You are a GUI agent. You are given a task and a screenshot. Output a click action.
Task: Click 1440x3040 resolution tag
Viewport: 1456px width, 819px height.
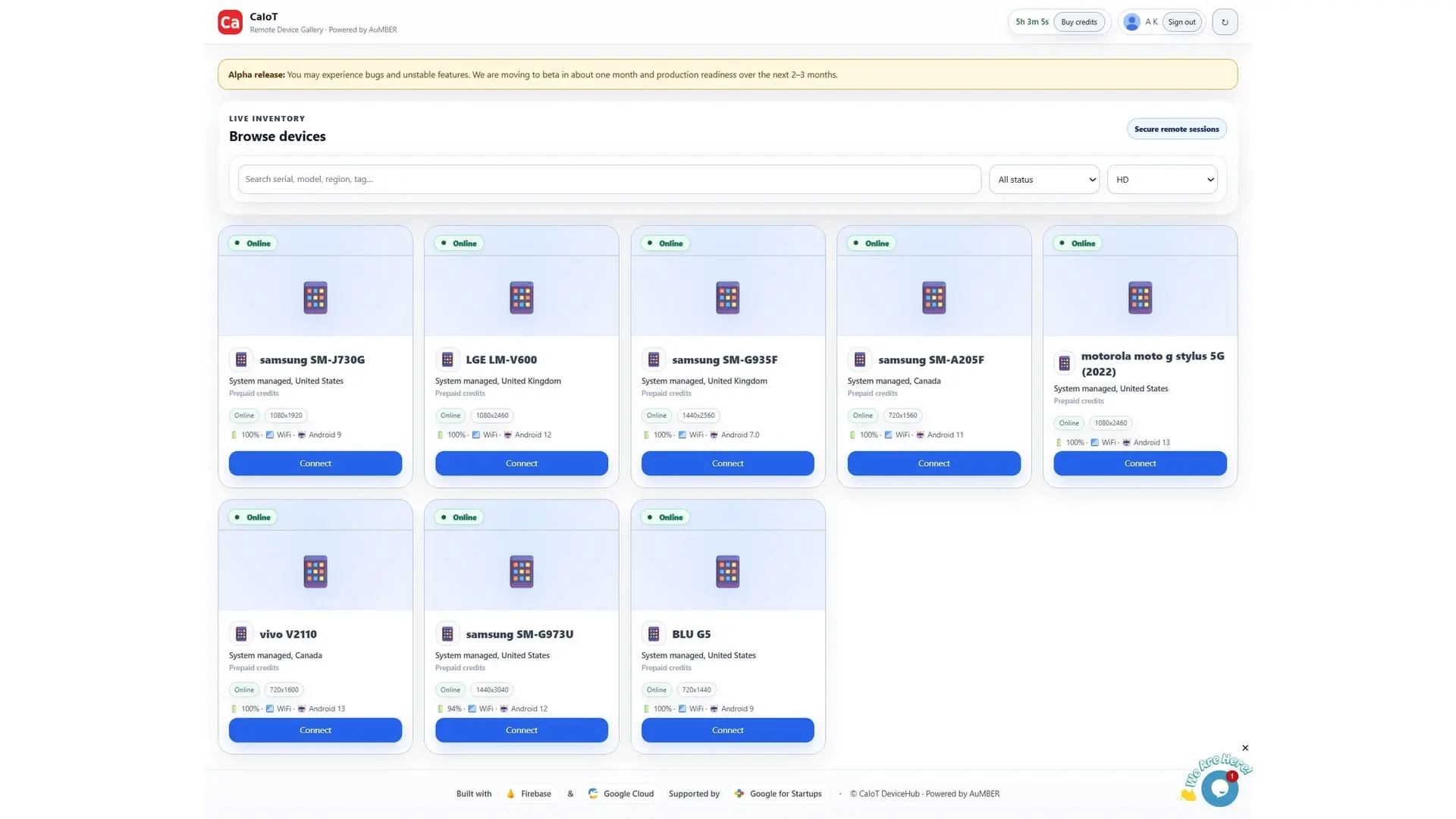point(492,690)
